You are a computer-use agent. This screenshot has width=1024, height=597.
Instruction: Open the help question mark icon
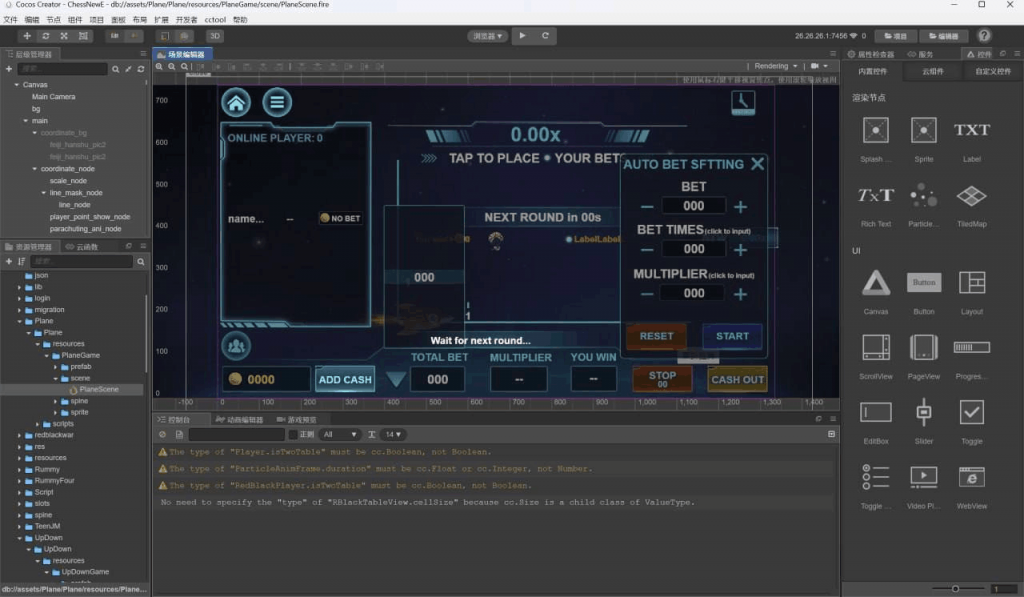click(x=984, y=36)
